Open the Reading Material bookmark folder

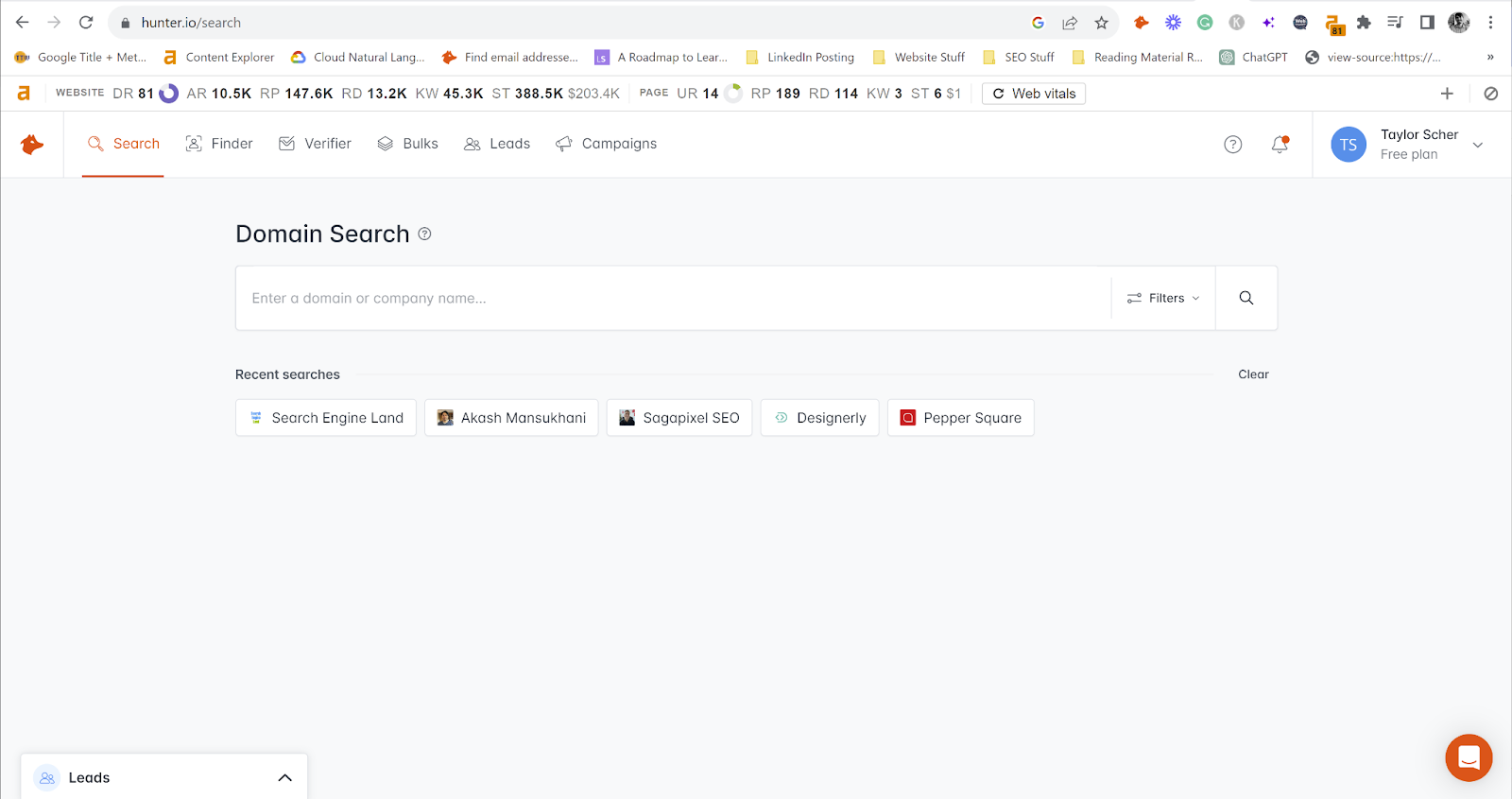coord(1138,58)
